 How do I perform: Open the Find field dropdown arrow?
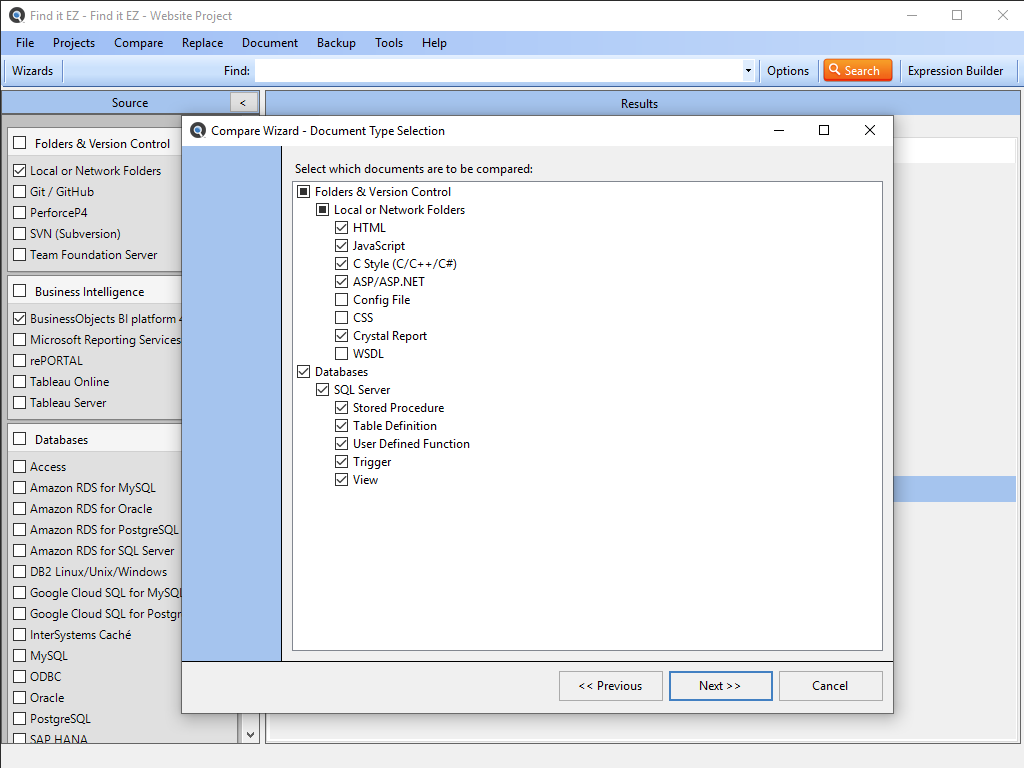(x=748, y=71)
